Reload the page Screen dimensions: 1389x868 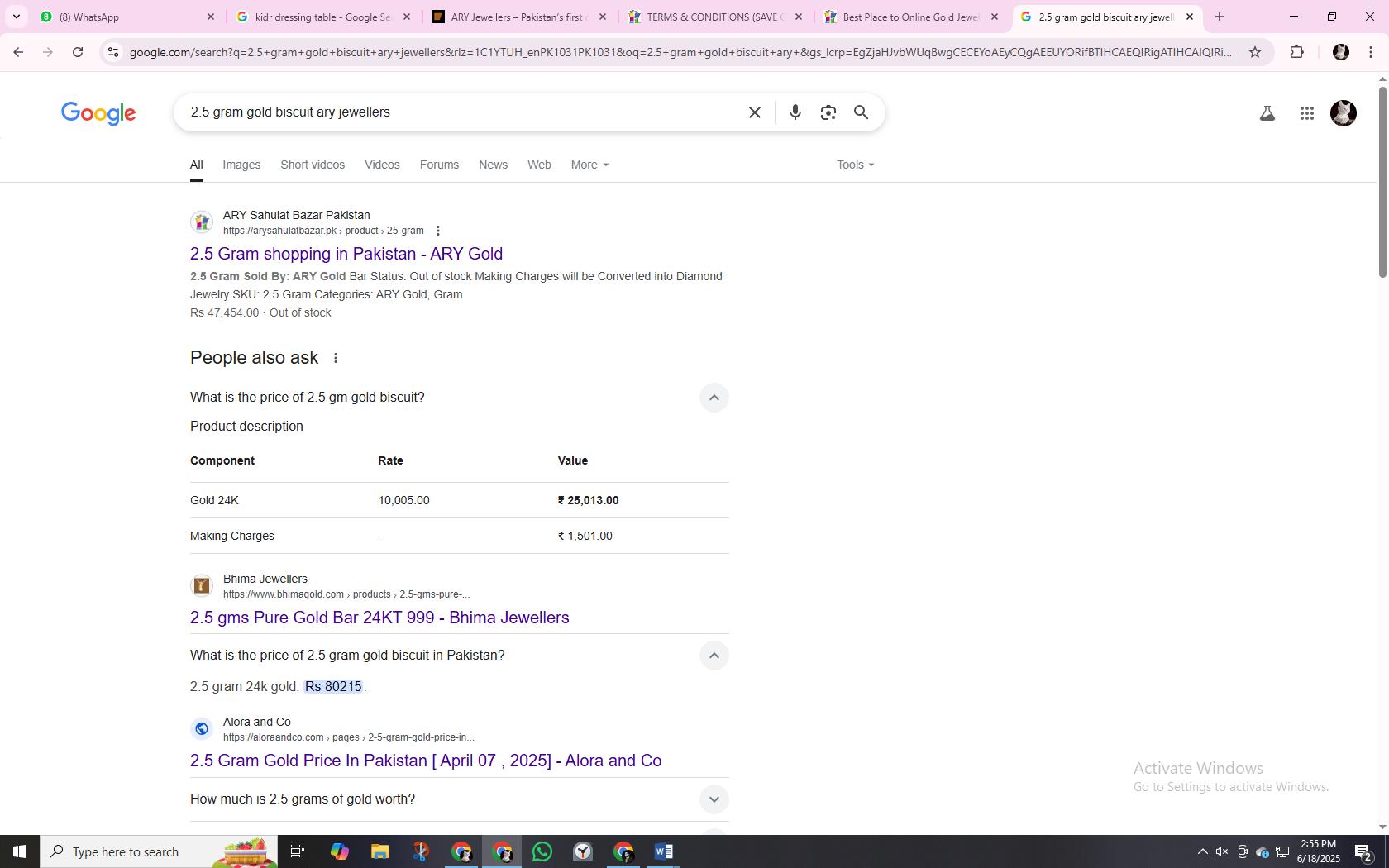click(78, 52)
